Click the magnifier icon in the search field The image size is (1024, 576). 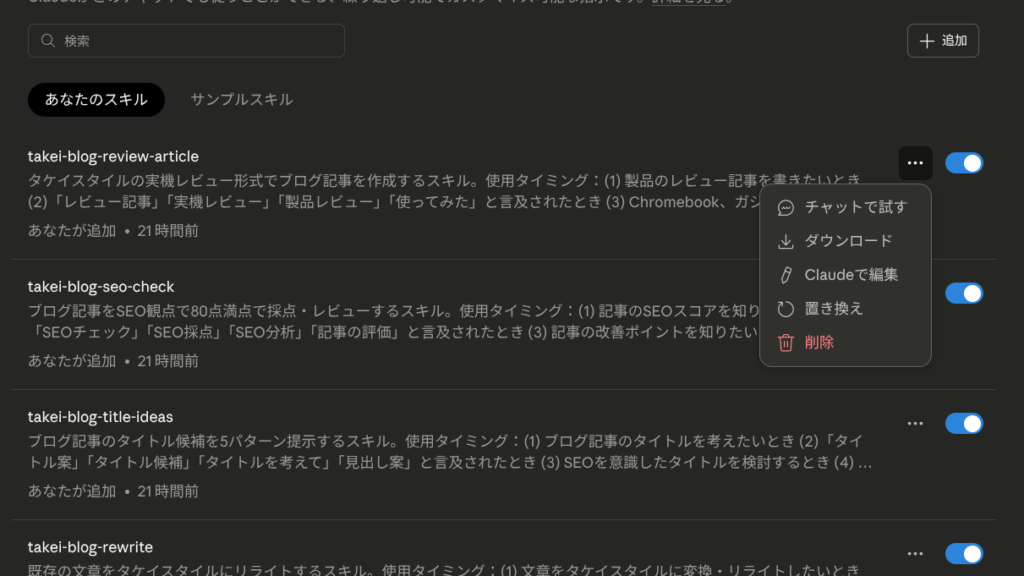click(48, 40)
